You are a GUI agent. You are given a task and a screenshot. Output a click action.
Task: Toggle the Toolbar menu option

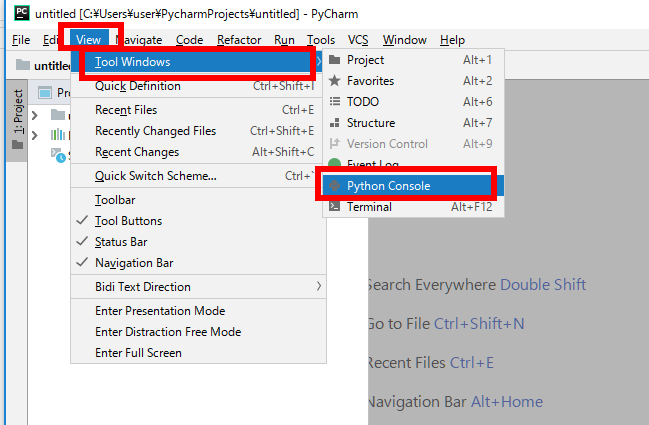click(x=199, y=200)
